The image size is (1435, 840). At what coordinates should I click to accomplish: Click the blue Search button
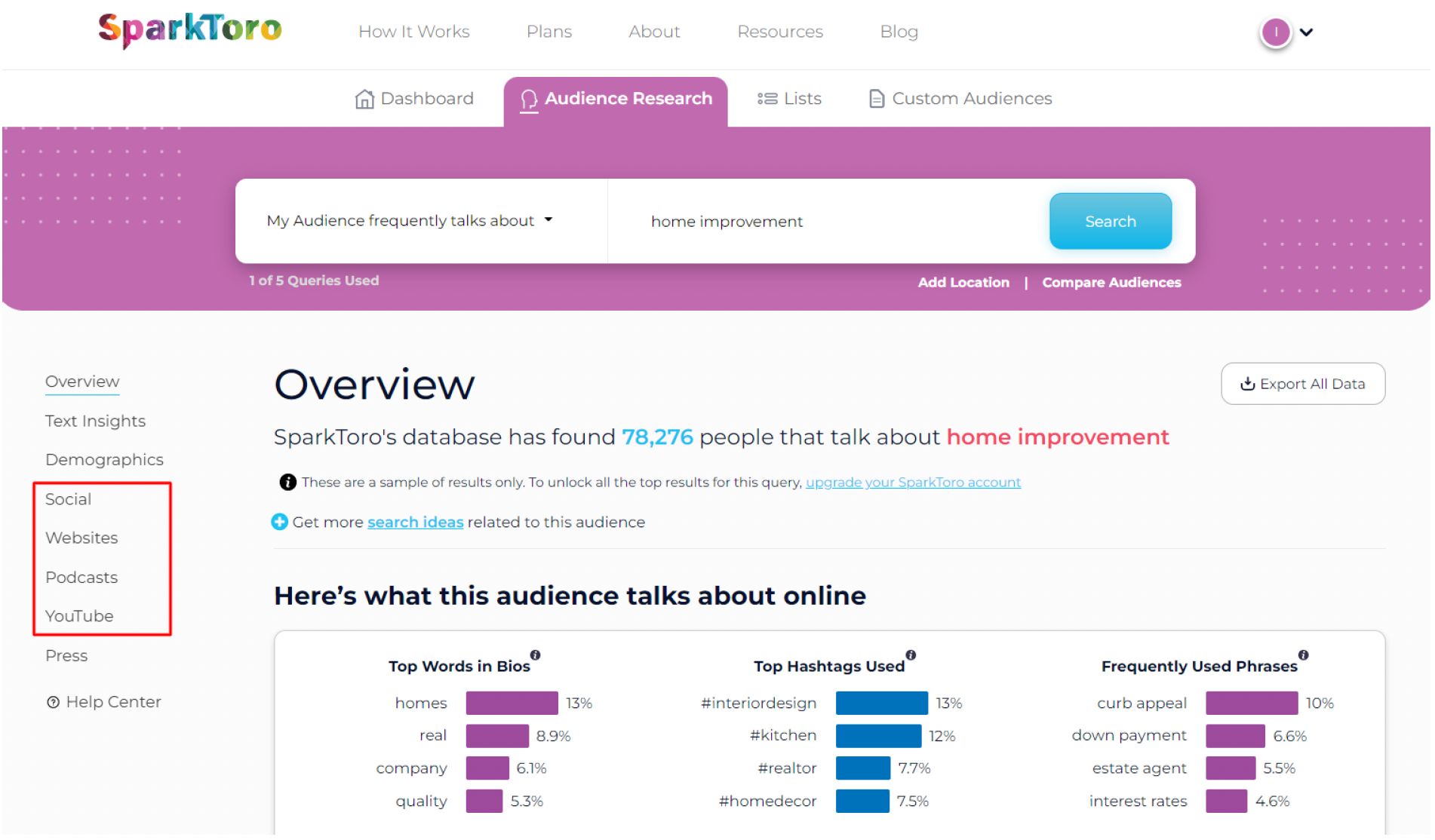coord(1110,222)
